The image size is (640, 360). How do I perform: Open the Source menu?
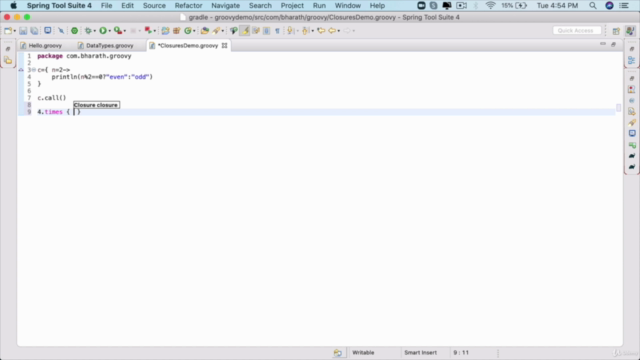pyautogui.click(x=154, y=6)
